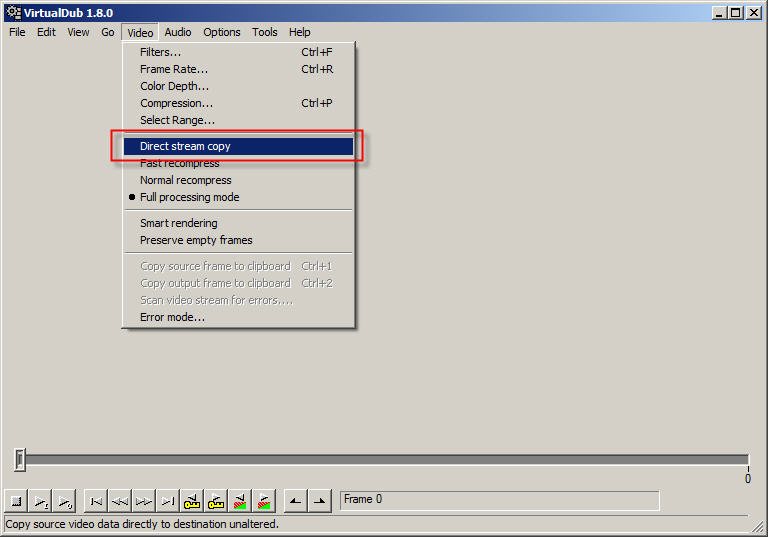Viewport: 768px width, 537px height.
Task: Click the Stop playback button
Action: tap(16, 501)
